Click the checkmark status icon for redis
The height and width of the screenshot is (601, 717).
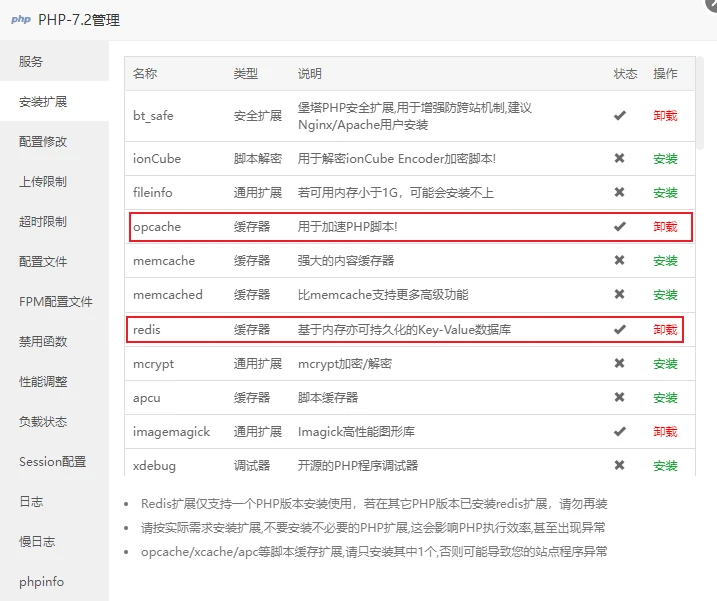[x=619, y=329]
